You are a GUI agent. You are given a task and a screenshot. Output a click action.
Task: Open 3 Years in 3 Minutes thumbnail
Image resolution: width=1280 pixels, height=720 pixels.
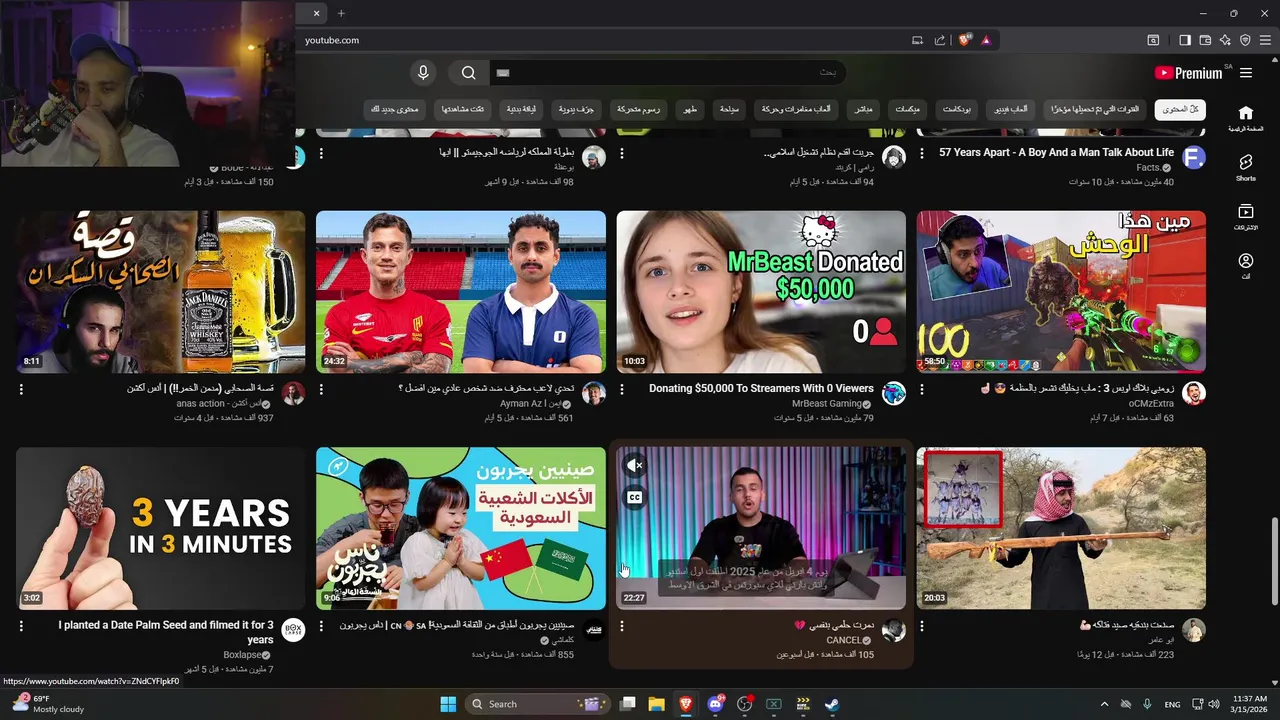click(x=160, y=528)
